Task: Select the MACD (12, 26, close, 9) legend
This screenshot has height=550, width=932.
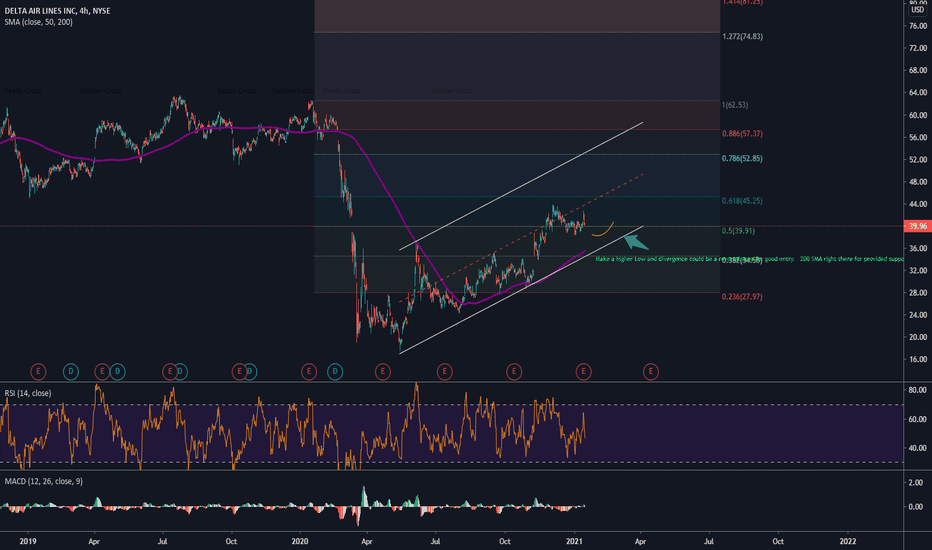Action: (44, 481)
